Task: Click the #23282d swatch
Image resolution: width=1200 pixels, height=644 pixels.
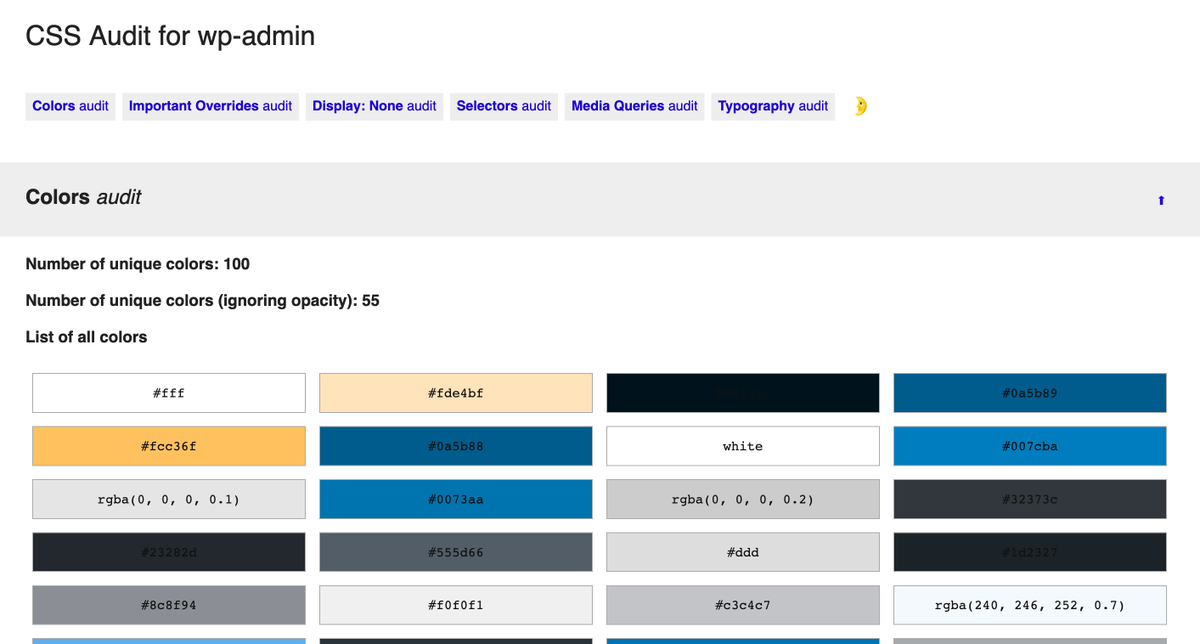Action: tap(169, 552)
